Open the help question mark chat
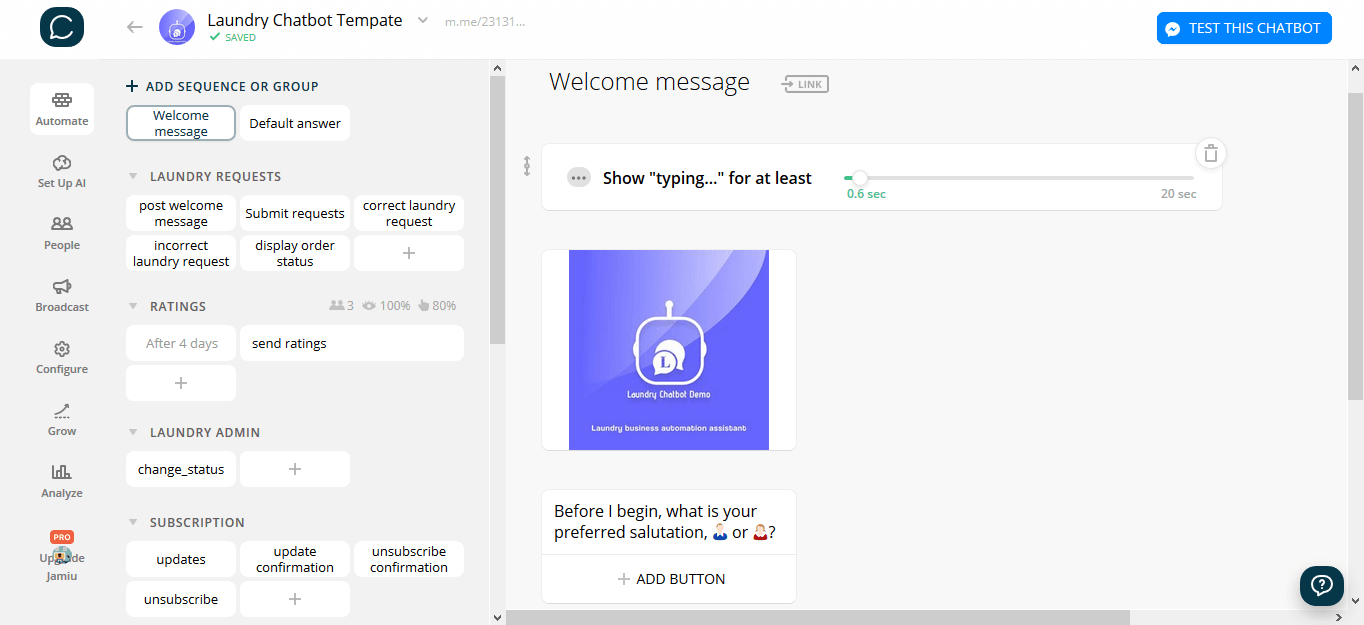 1322,585
